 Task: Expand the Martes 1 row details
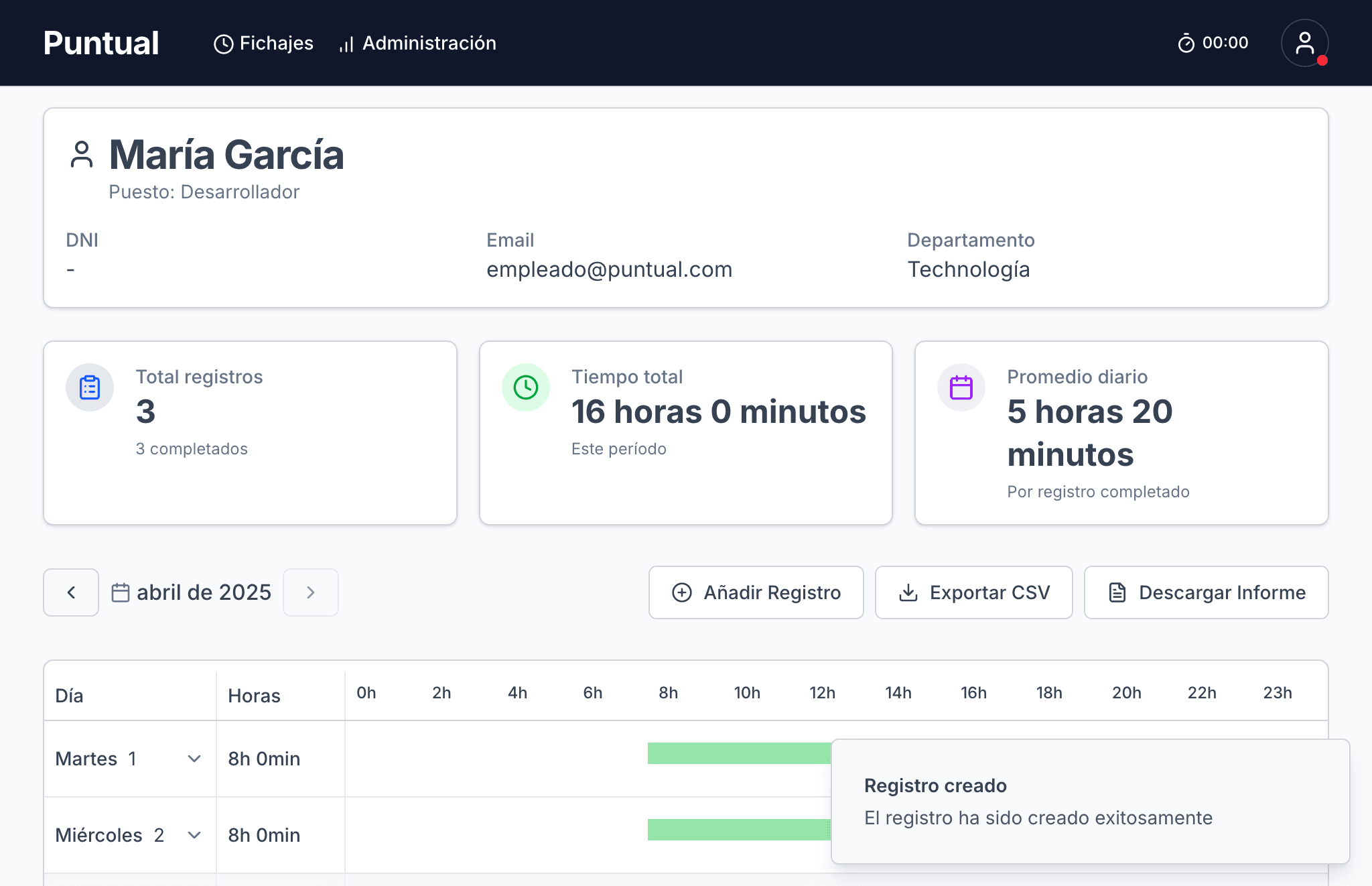click(x=195, y=759)
